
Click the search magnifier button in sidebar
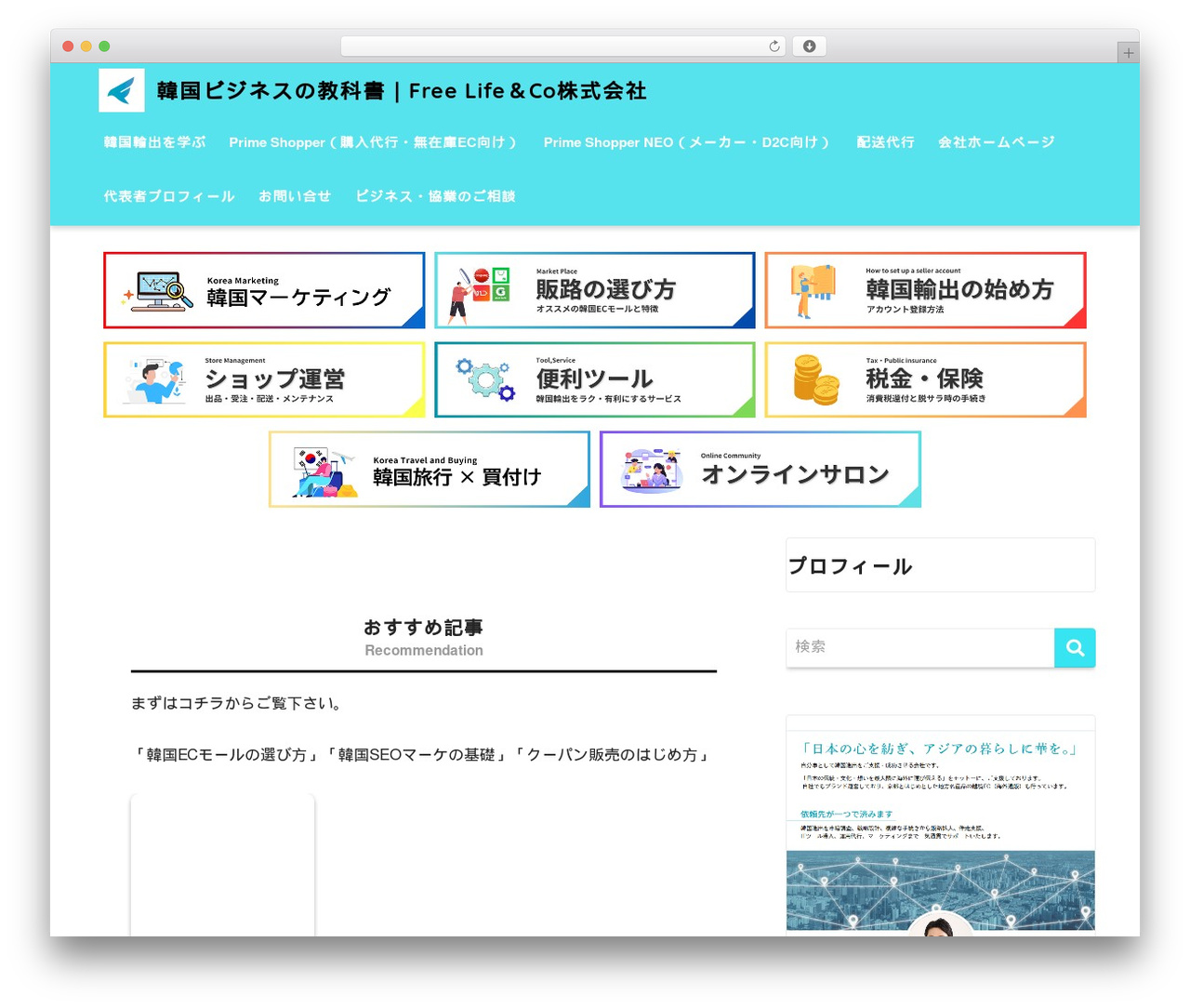point(1075,648)
